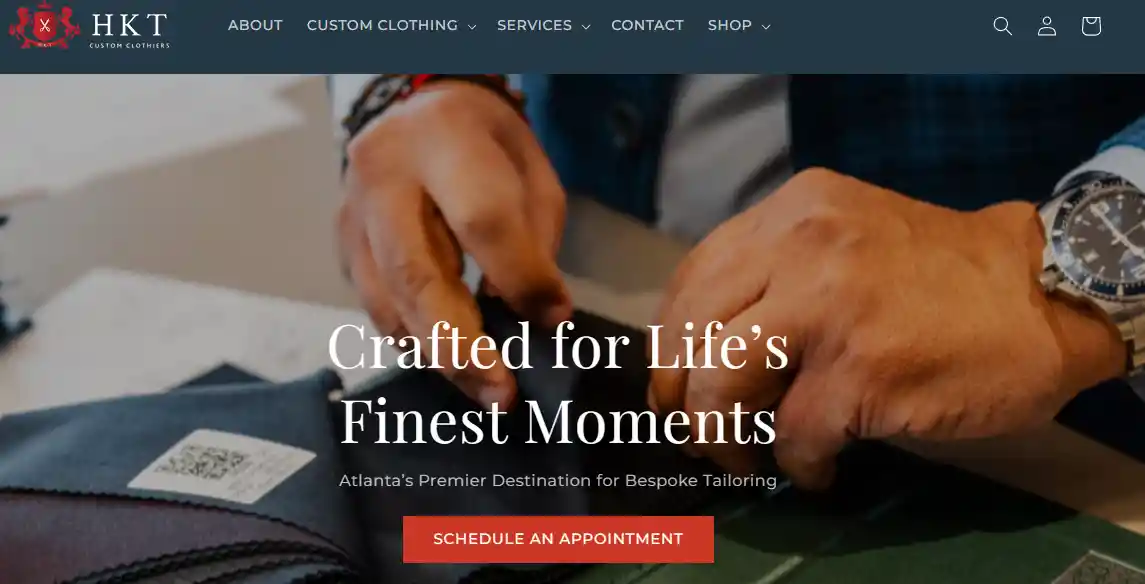Click the Crafted for Life's Finest Moments heading
Image resolution: width=1145 pixels, height=584 pixels.
coord(558,383)
